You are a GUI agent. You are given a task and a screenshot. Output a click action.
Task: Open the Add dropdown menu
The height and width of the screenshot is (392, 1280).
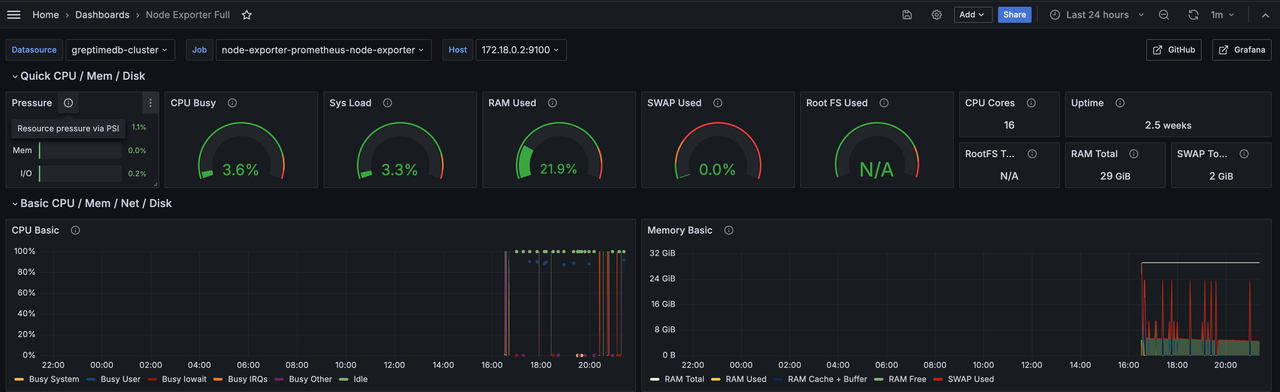(972, 15)
